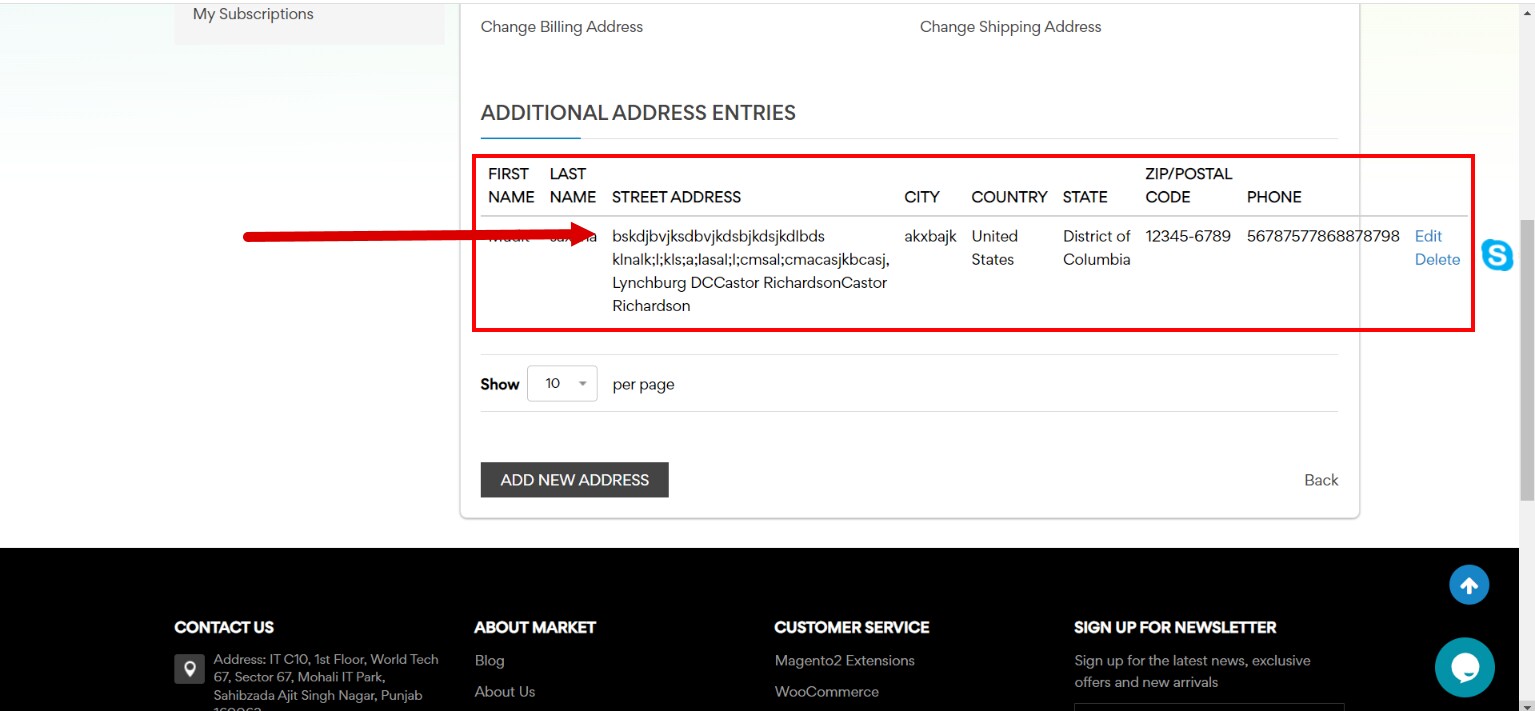The image size is (1535, 711).
Task: Delete the listed address entry
Action: [x=1436, y=259]
